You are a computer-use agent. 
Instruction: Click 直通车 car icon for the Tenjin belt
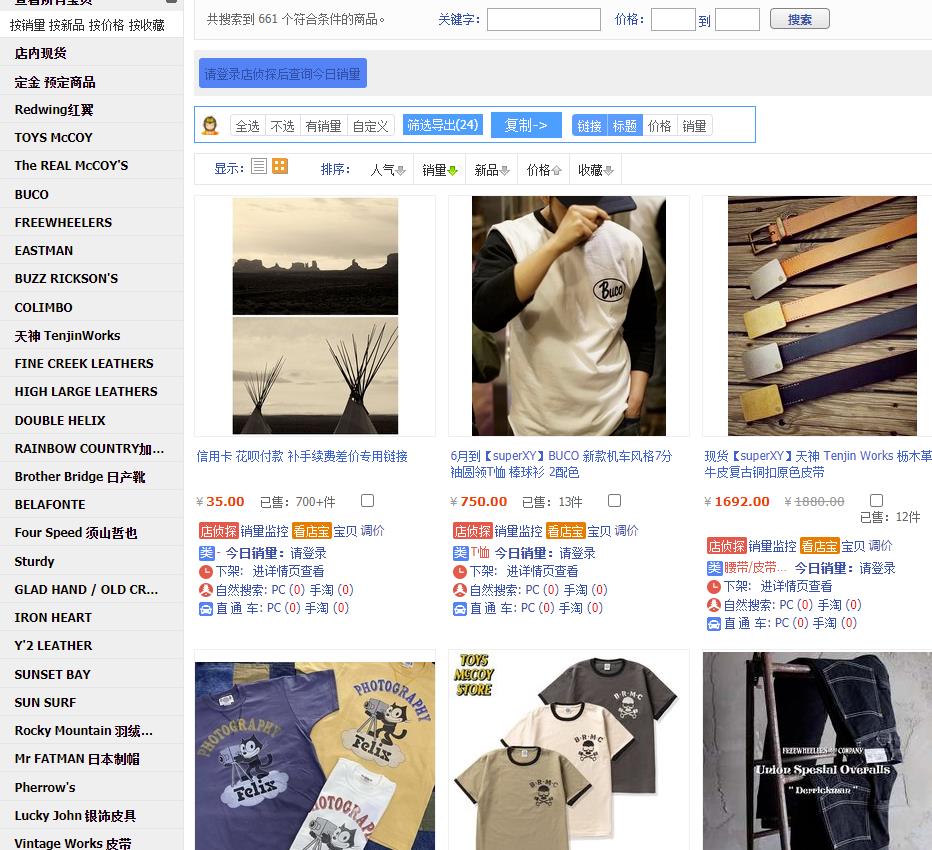[714, 624]
